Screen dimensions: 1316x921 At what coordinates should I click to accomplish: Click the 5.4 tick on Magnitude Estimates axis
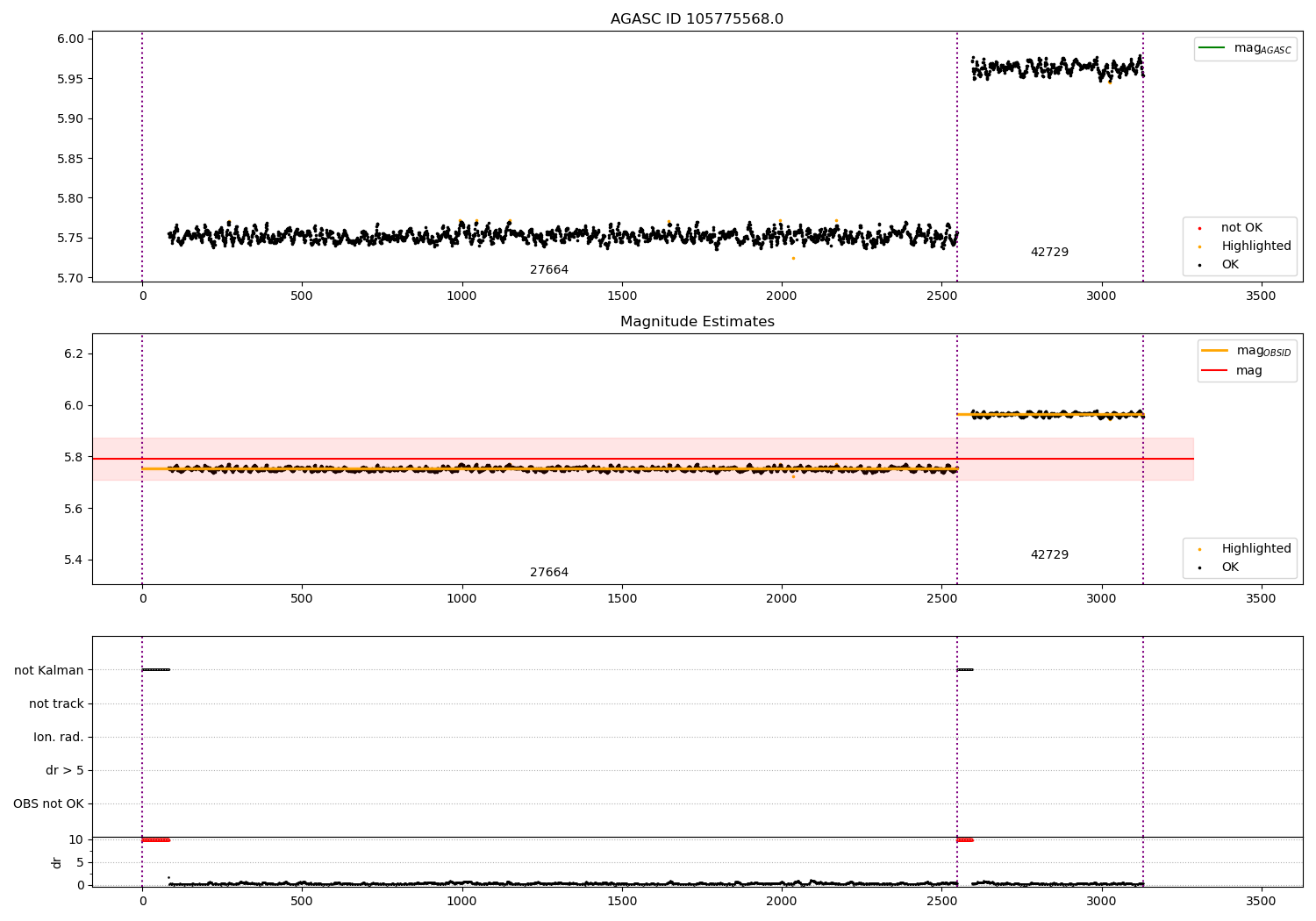74,560
